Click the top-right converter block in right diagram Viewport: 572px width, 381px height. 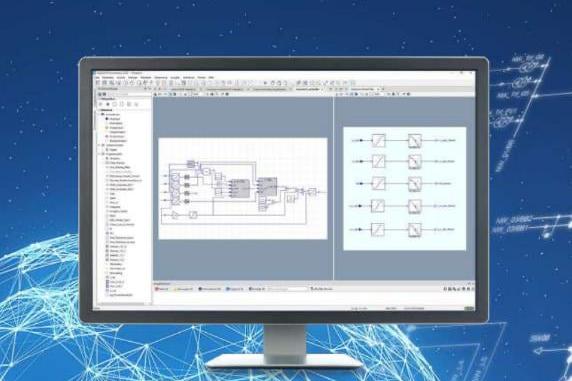[x=415, y=141]
